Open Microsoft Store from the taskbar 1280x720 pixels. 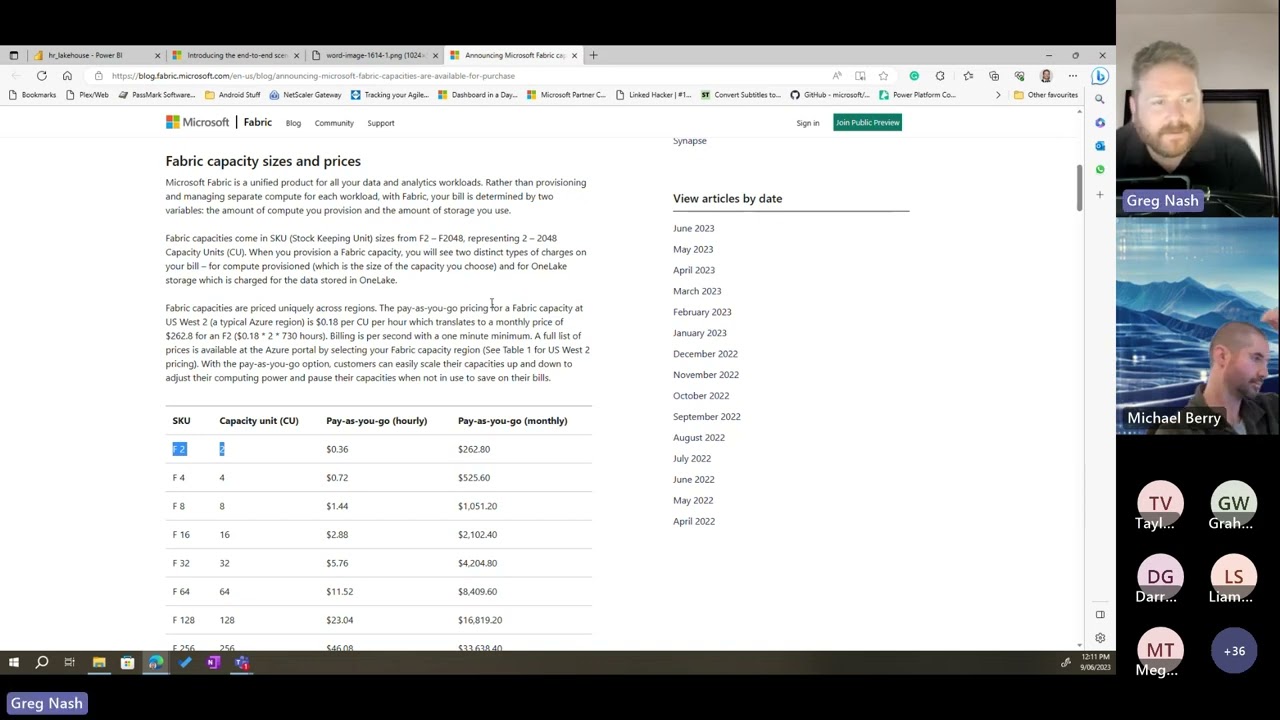pyautogui.click(x=127, y=662)
